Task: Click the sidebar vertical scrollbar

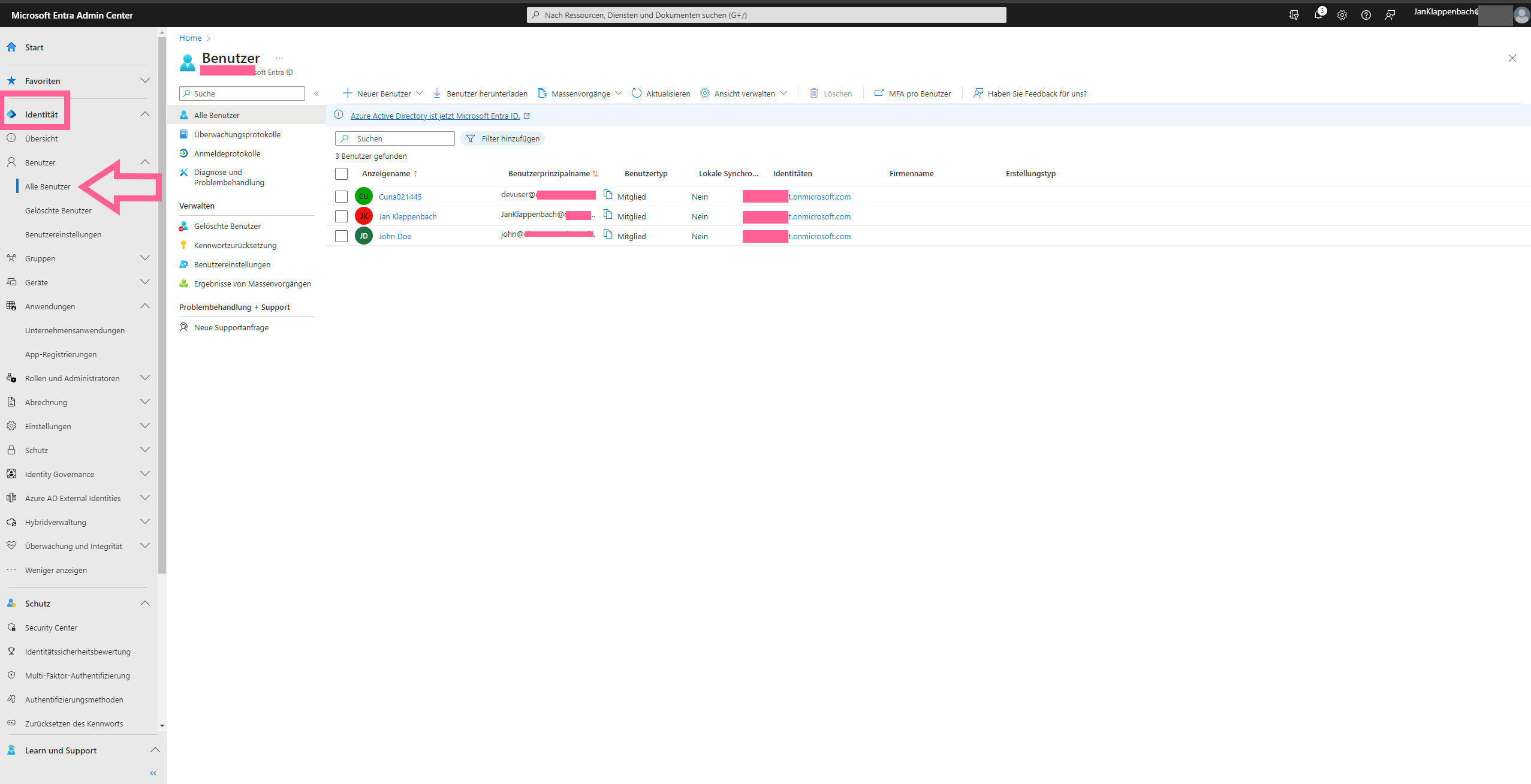Action: pyautogui.click(x=162, y=304)
